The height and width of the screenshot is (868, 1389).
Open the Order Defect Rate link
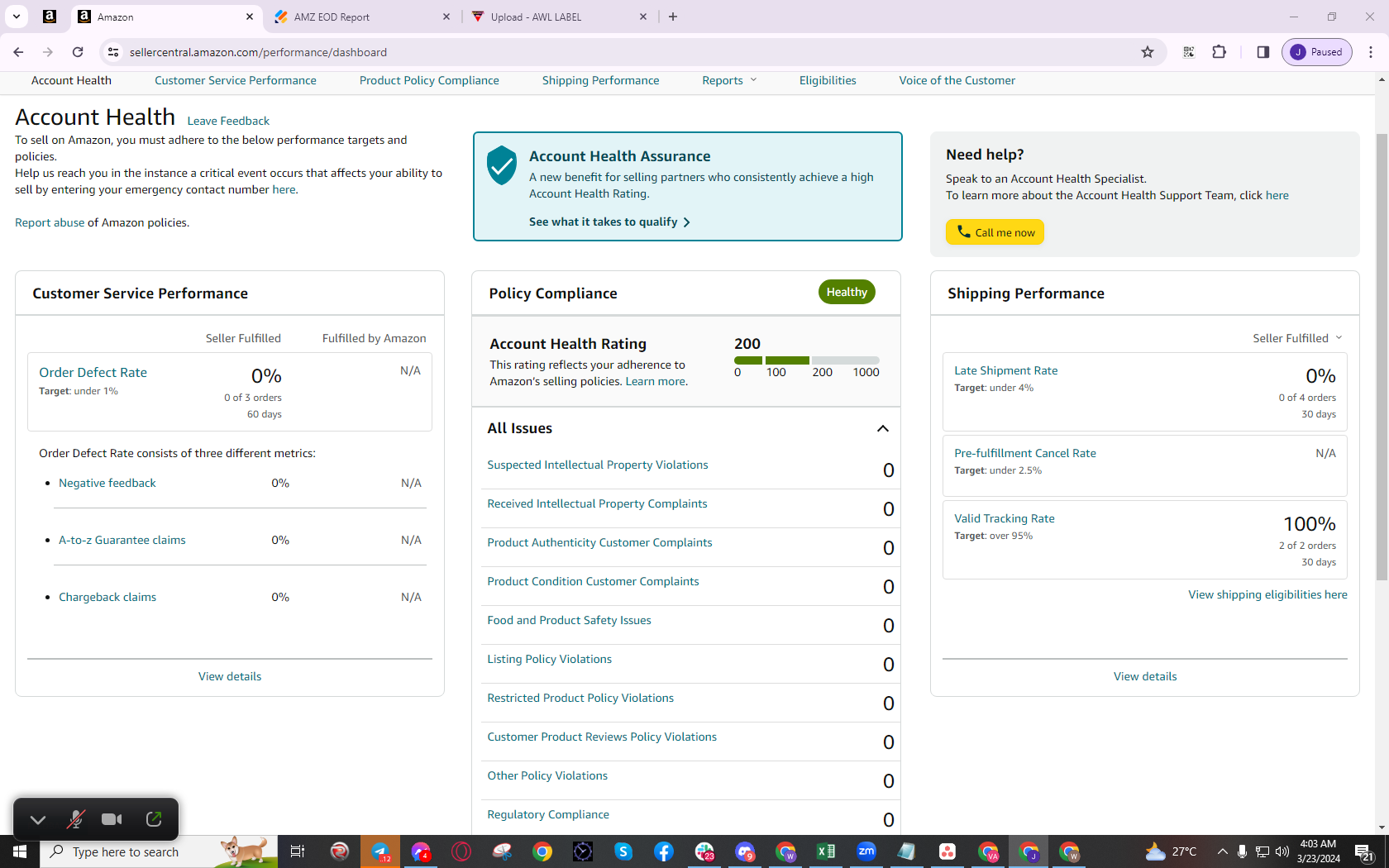pyautogui.click(x=93, y=373)
